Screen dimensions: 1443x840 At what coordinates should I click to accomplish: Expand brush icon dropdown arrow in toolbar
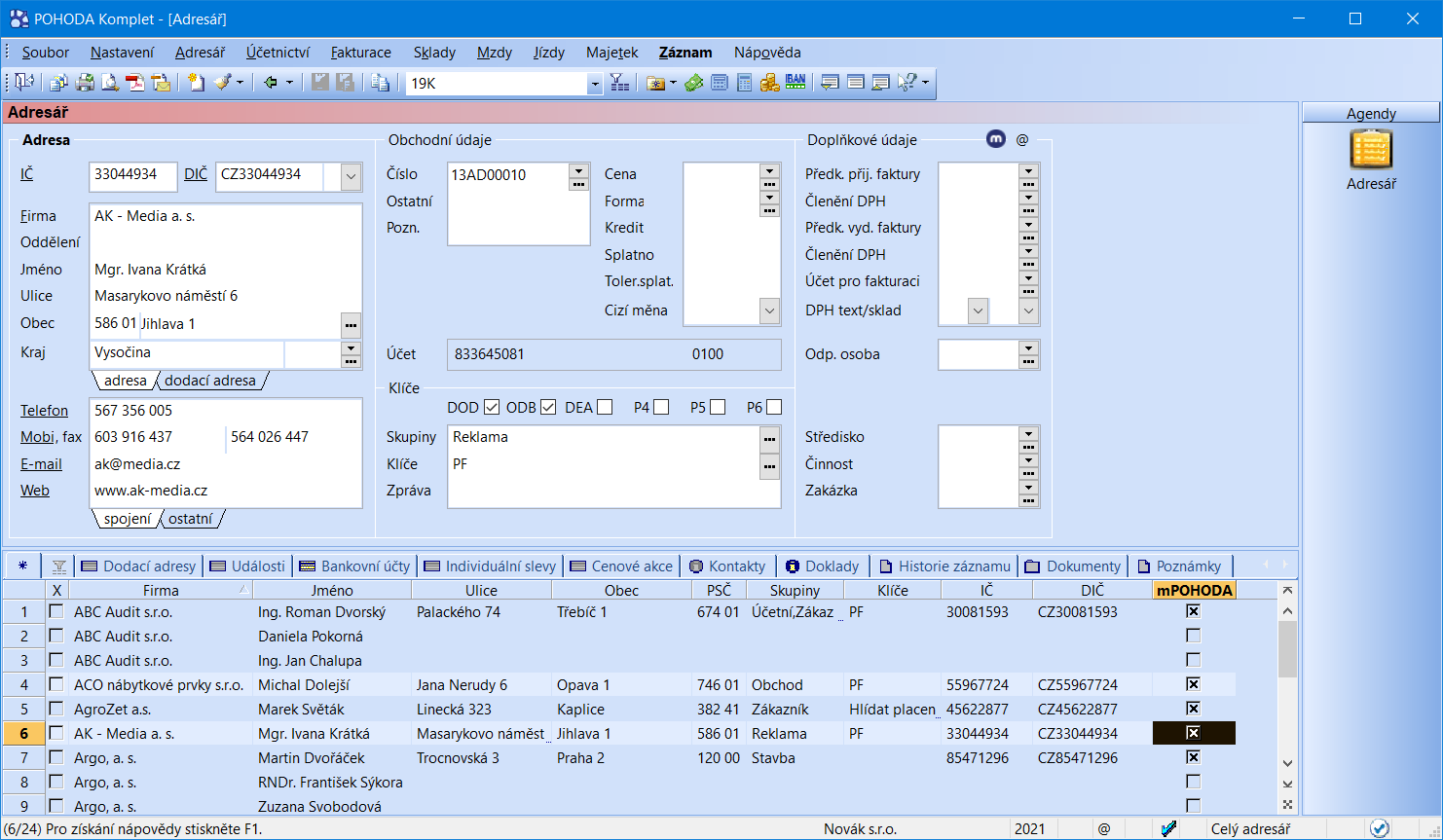240,84
